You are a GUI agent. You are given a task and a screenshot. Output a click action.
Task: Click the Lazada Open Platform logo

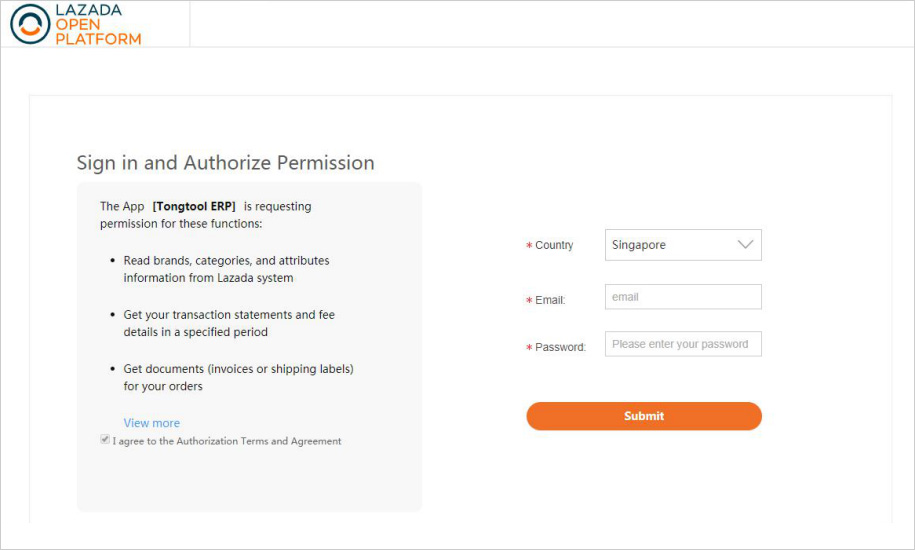tap(76, 24)
